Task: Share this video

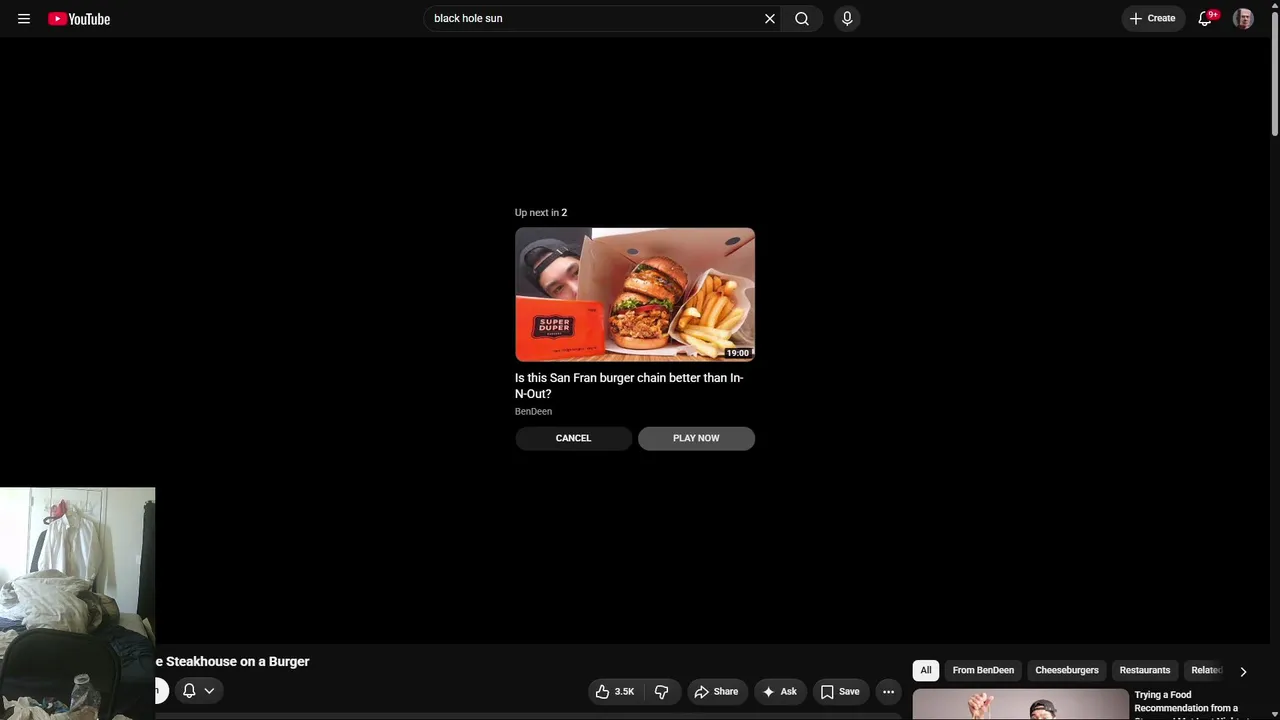Action: 716,691
